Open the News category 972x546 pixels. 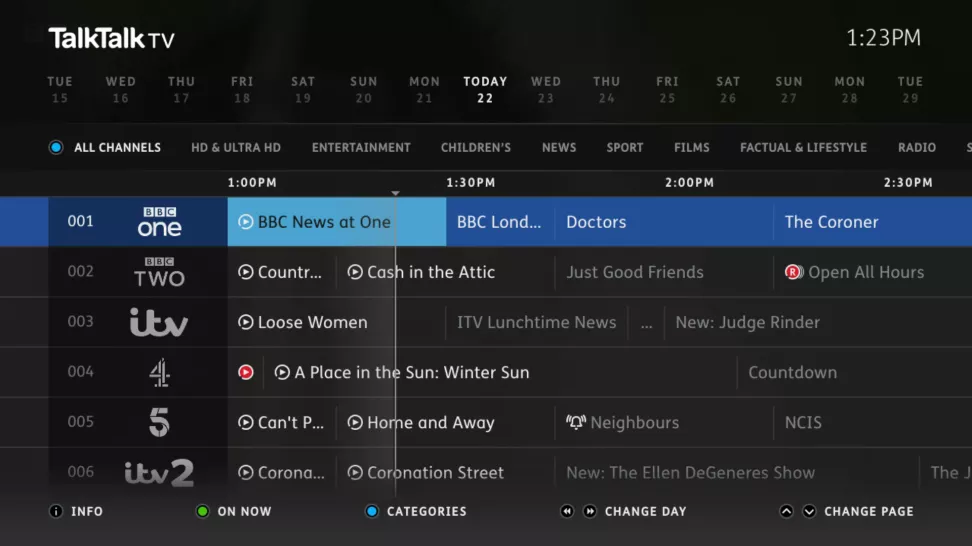[559, 148]
